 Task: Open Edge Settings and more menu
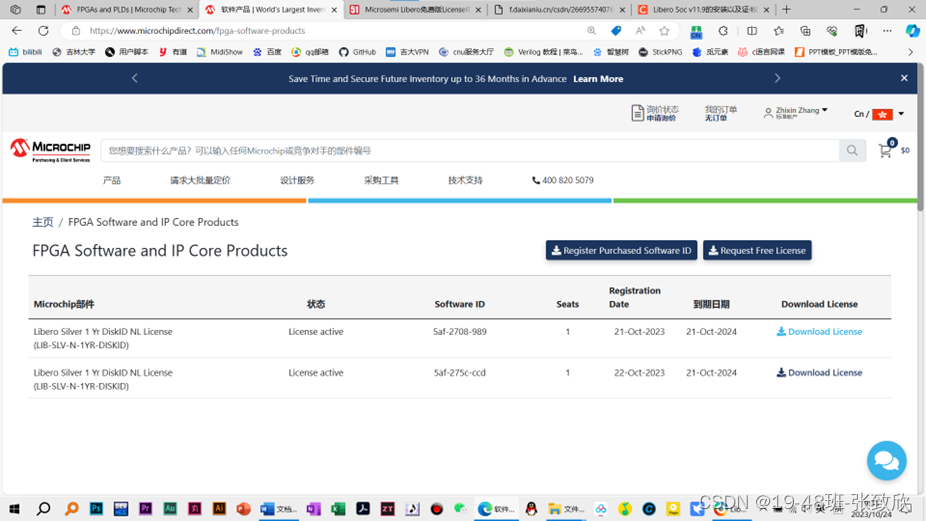click(887, 31)
